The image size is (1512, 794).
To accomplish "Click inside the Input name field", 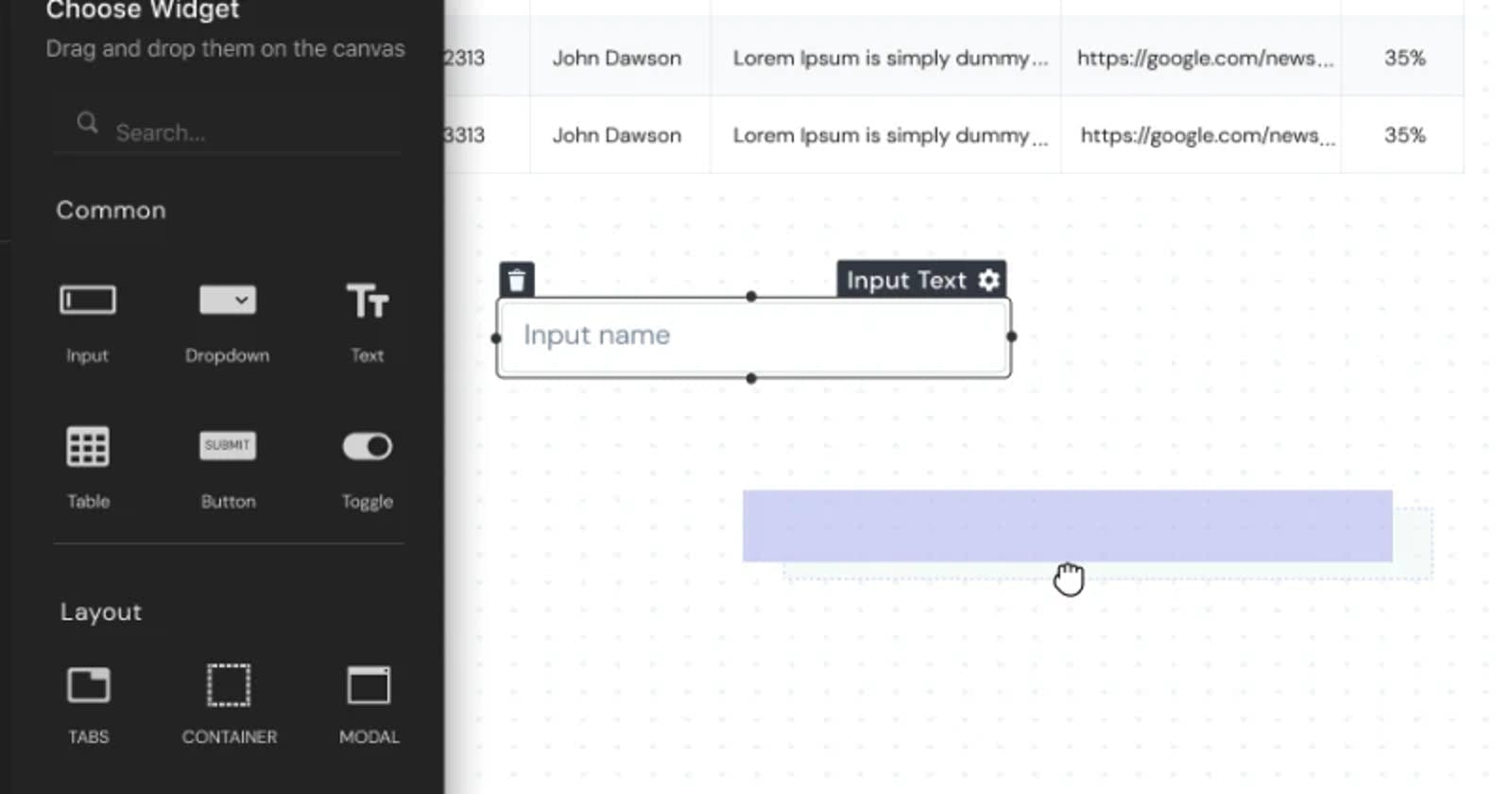I will pos(752,336).
